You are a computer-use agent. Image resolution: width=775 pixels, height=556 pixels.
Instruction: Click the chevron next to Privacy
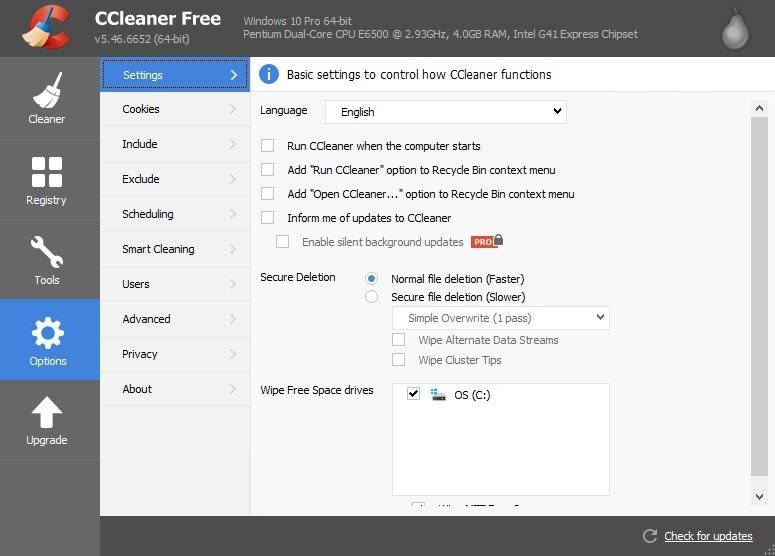point(233,354)
